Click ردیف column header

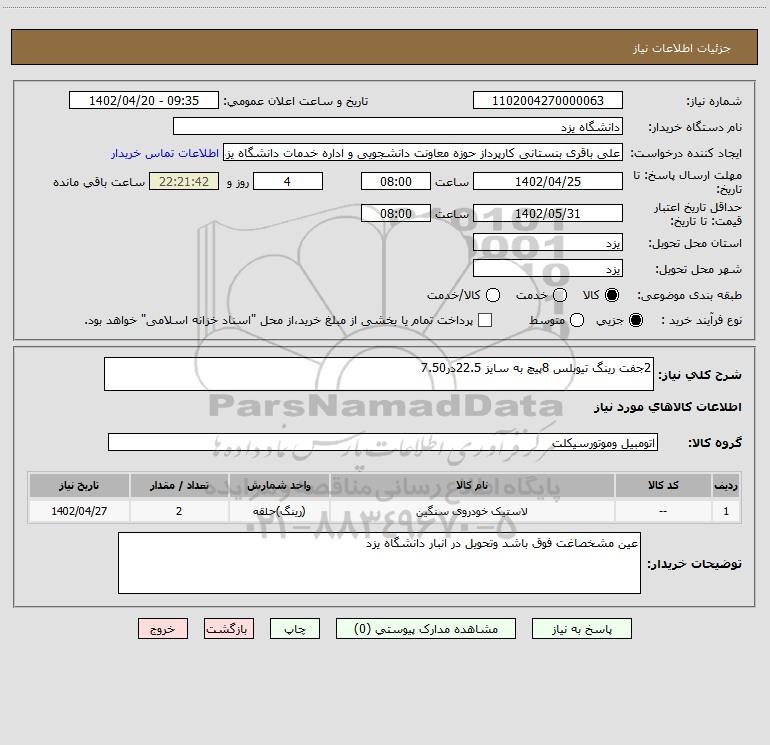click(x=726, y=485)
